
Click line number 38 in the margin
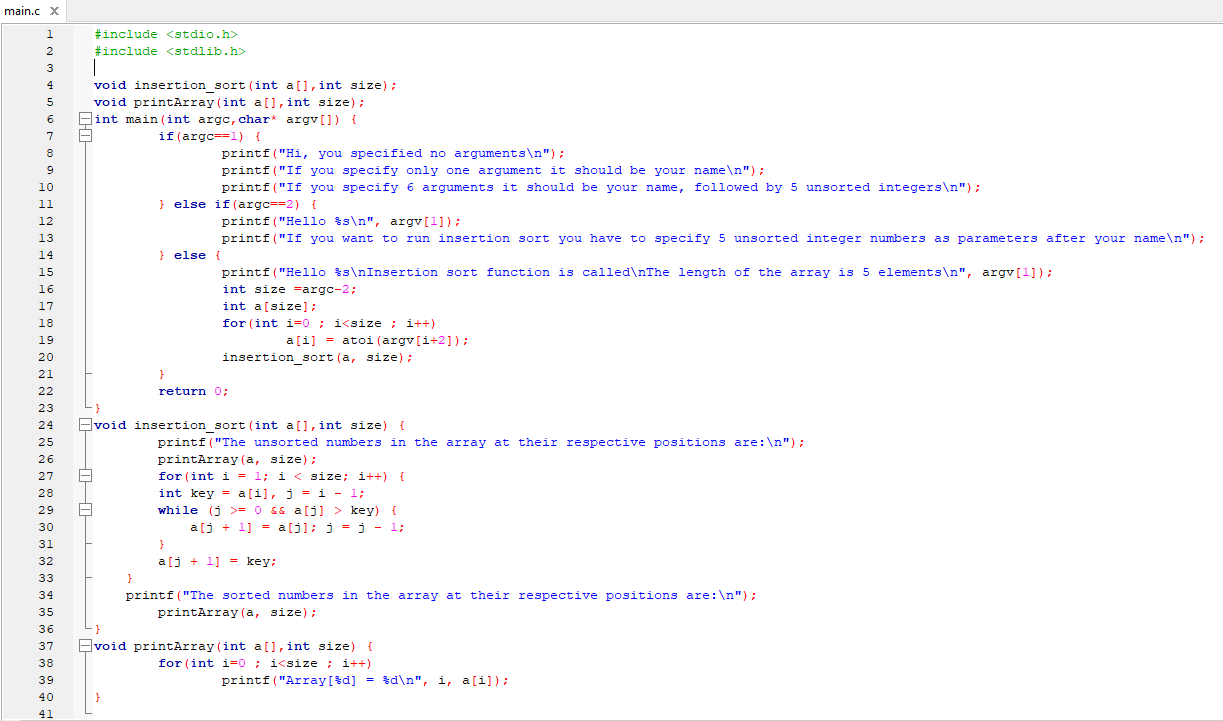46,663
